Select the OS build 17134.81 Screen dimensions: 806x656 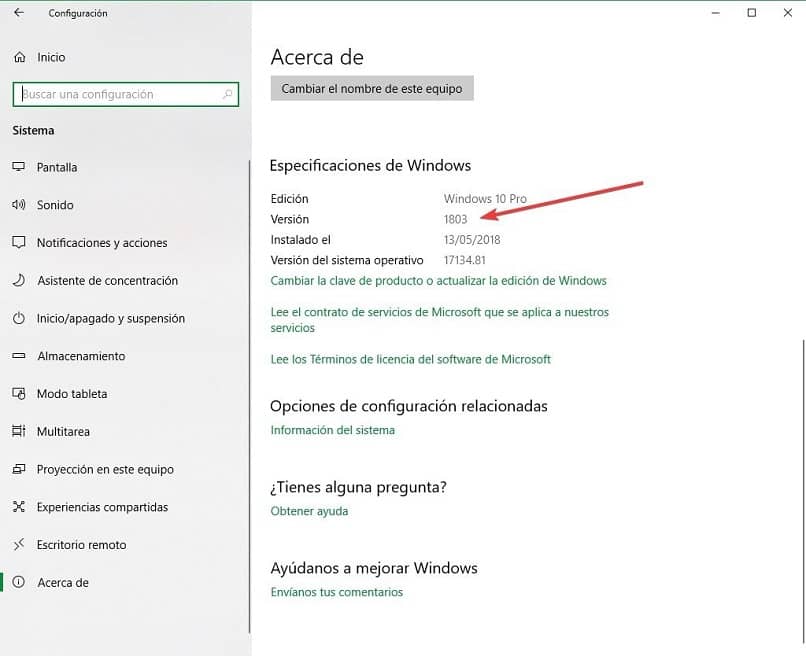(465, 260)
